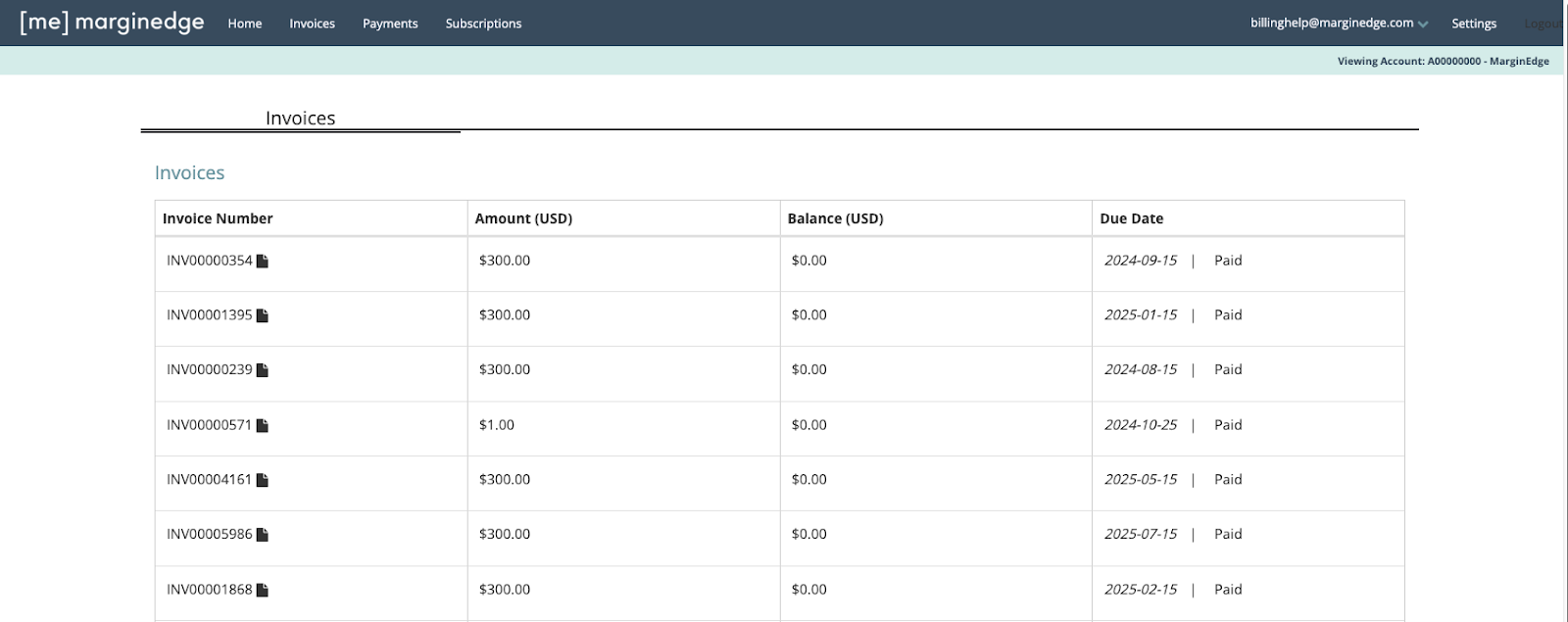
Task: Open the Invoices navigation menu item
Action: [x=312, y=24]
